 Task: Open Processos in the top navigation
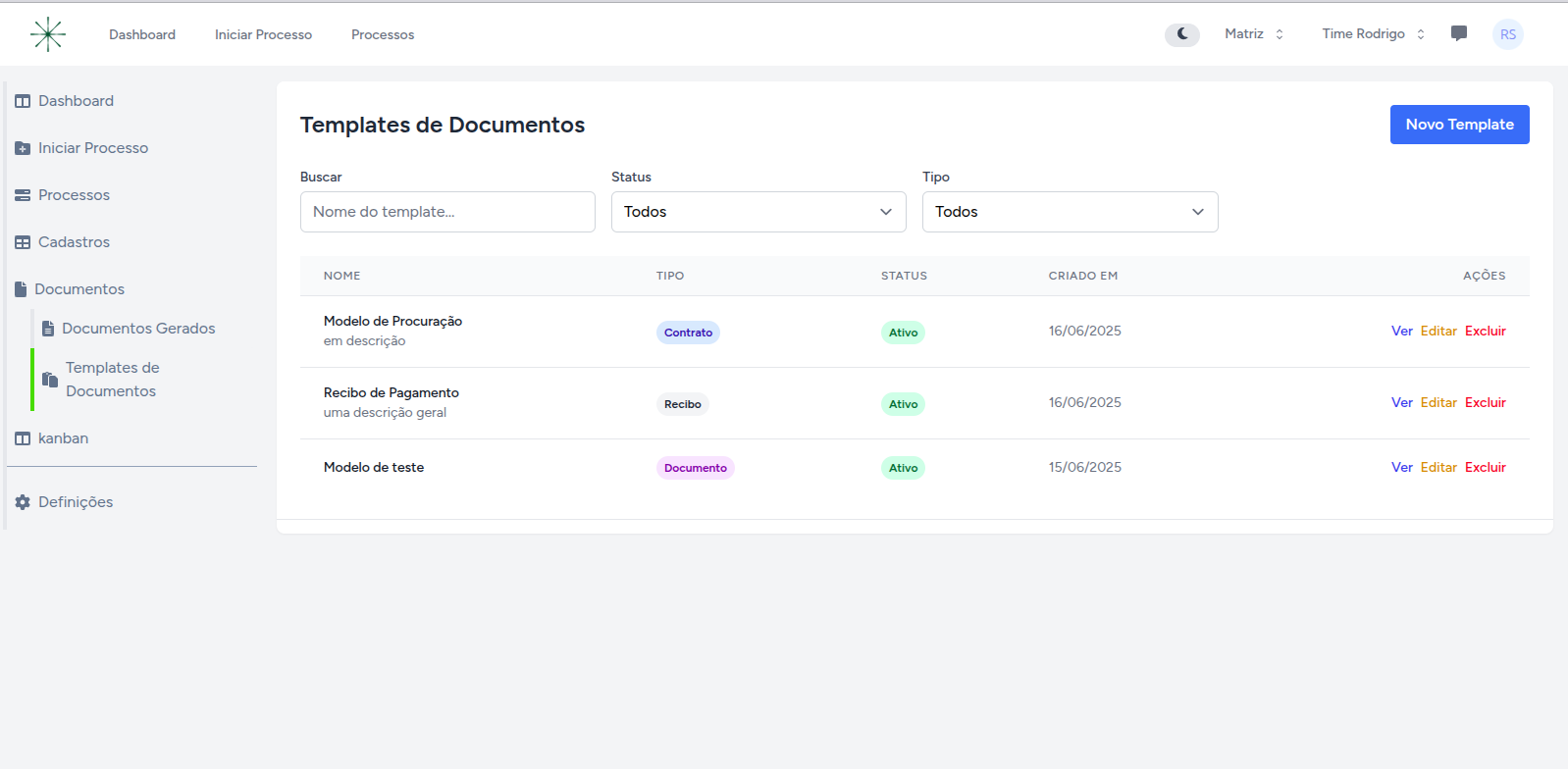point(383,34)
